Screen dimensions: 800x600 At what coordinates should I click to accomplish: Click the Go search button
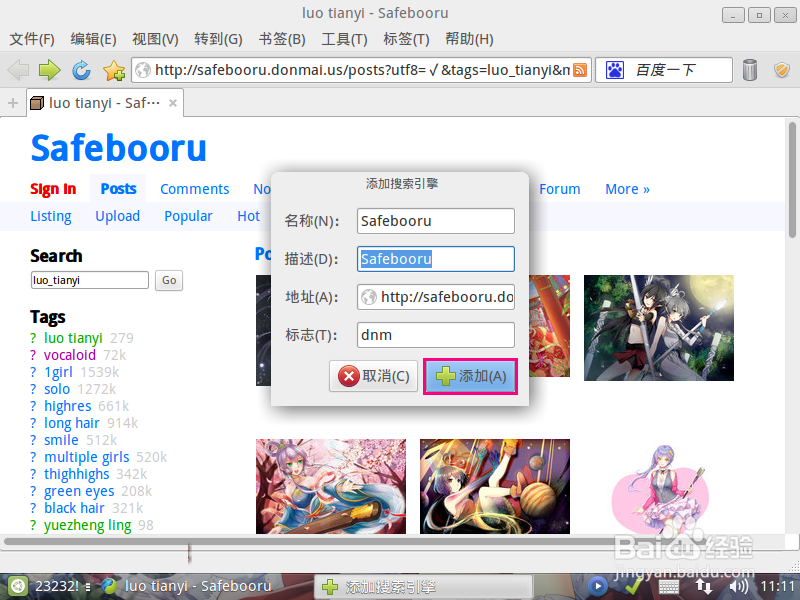click(x=169, y=280)
